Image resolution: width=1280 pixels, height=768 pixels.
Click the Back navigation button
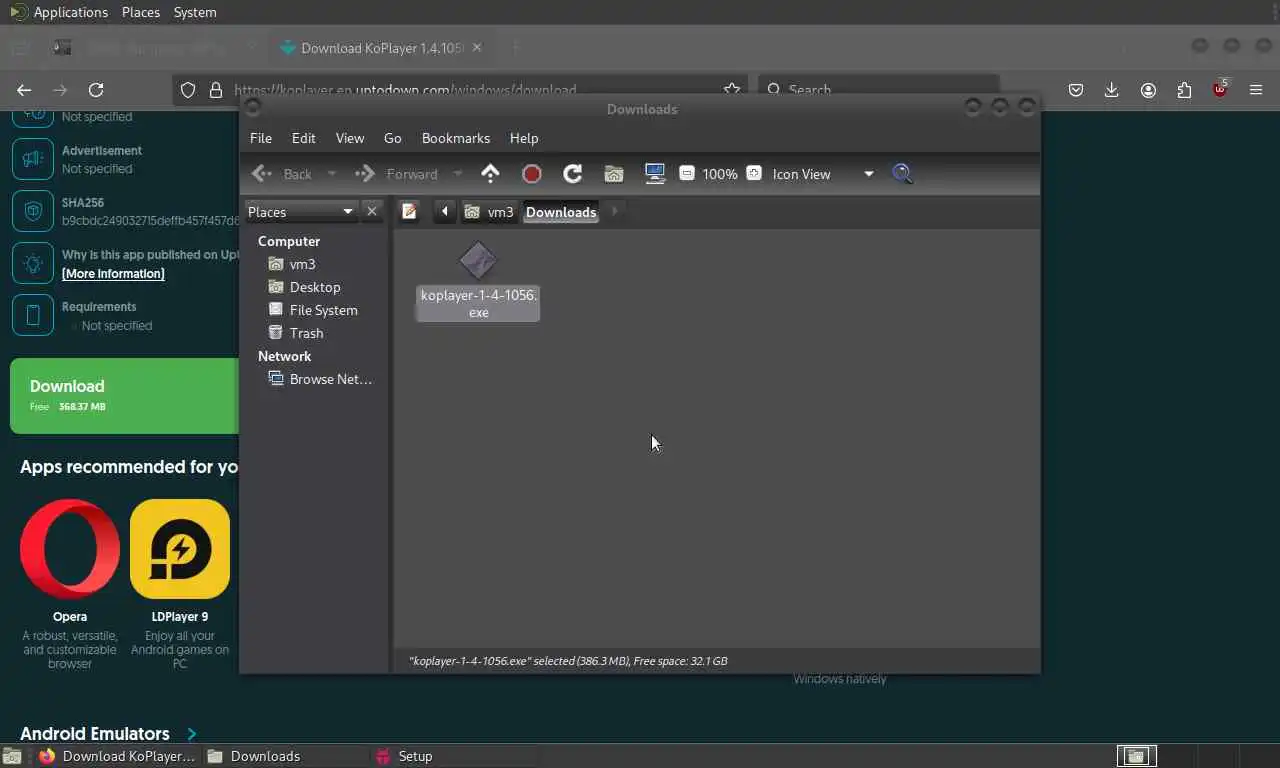283,174
